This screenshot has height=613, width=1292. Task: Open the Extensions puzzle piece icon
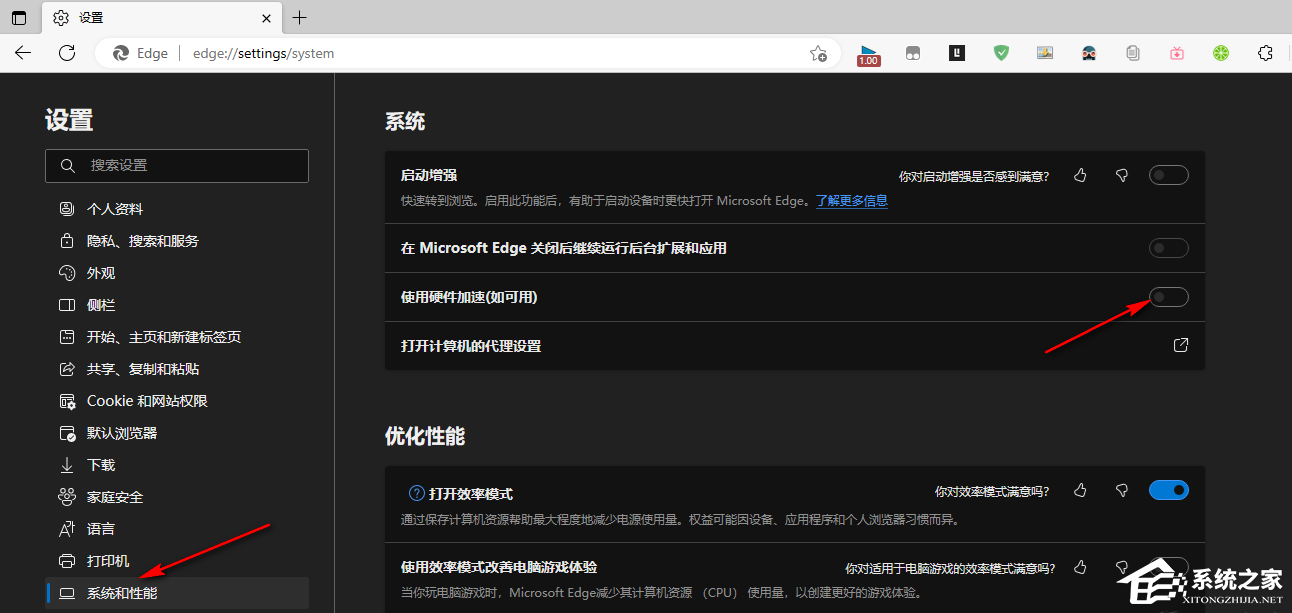click(1265, 53)
